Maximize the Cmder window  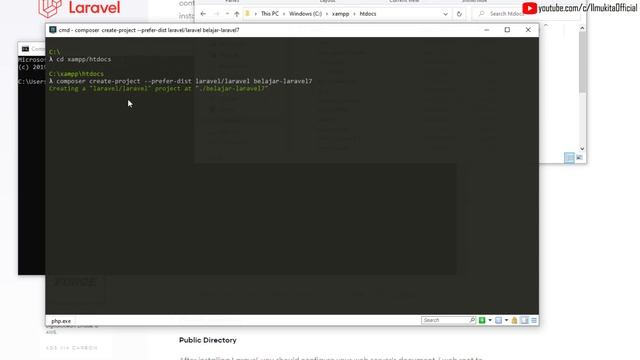pyautogui.click(x=507, y=30)
